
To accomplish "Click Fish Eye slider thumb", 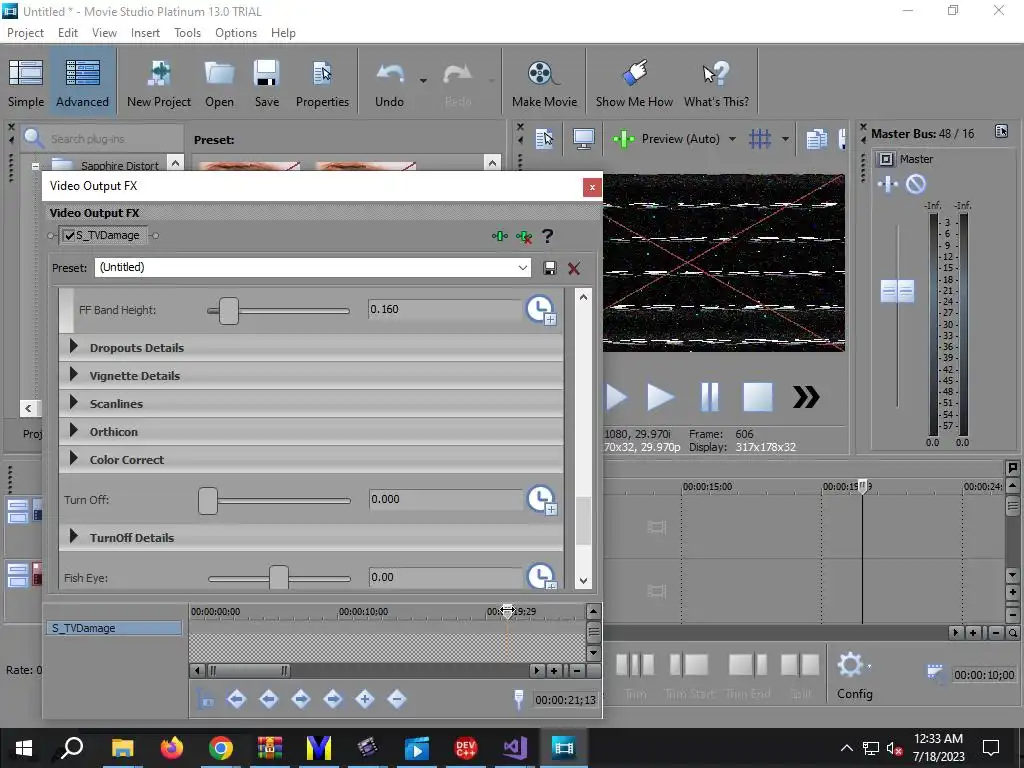I will (279, 577).
